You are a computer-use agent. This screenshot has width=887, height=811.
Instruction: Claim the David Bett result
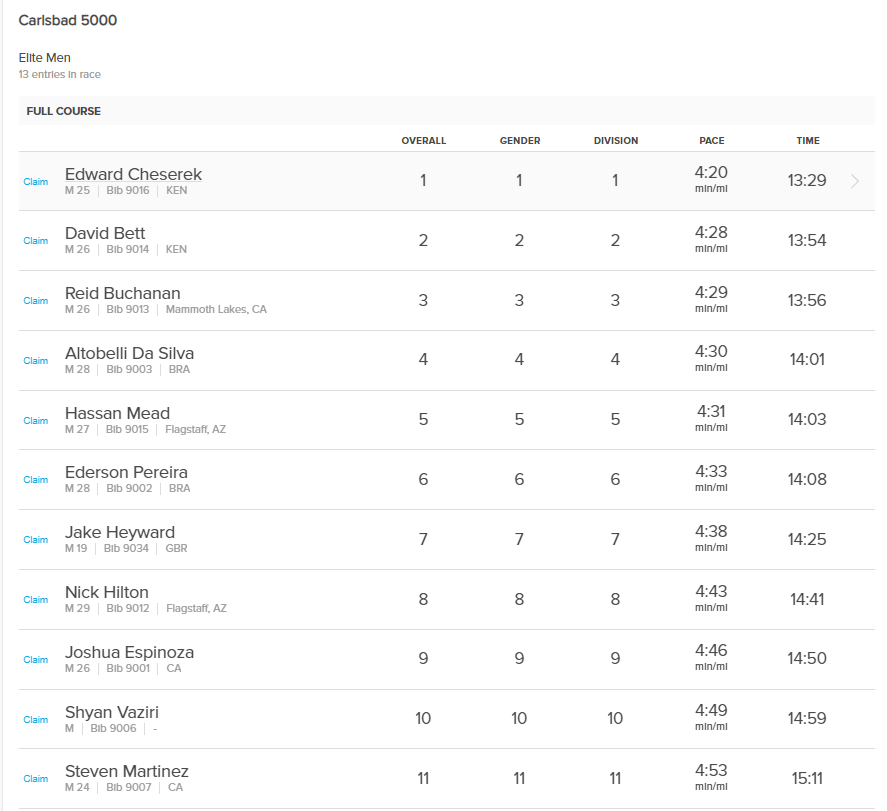coord(36,241)
